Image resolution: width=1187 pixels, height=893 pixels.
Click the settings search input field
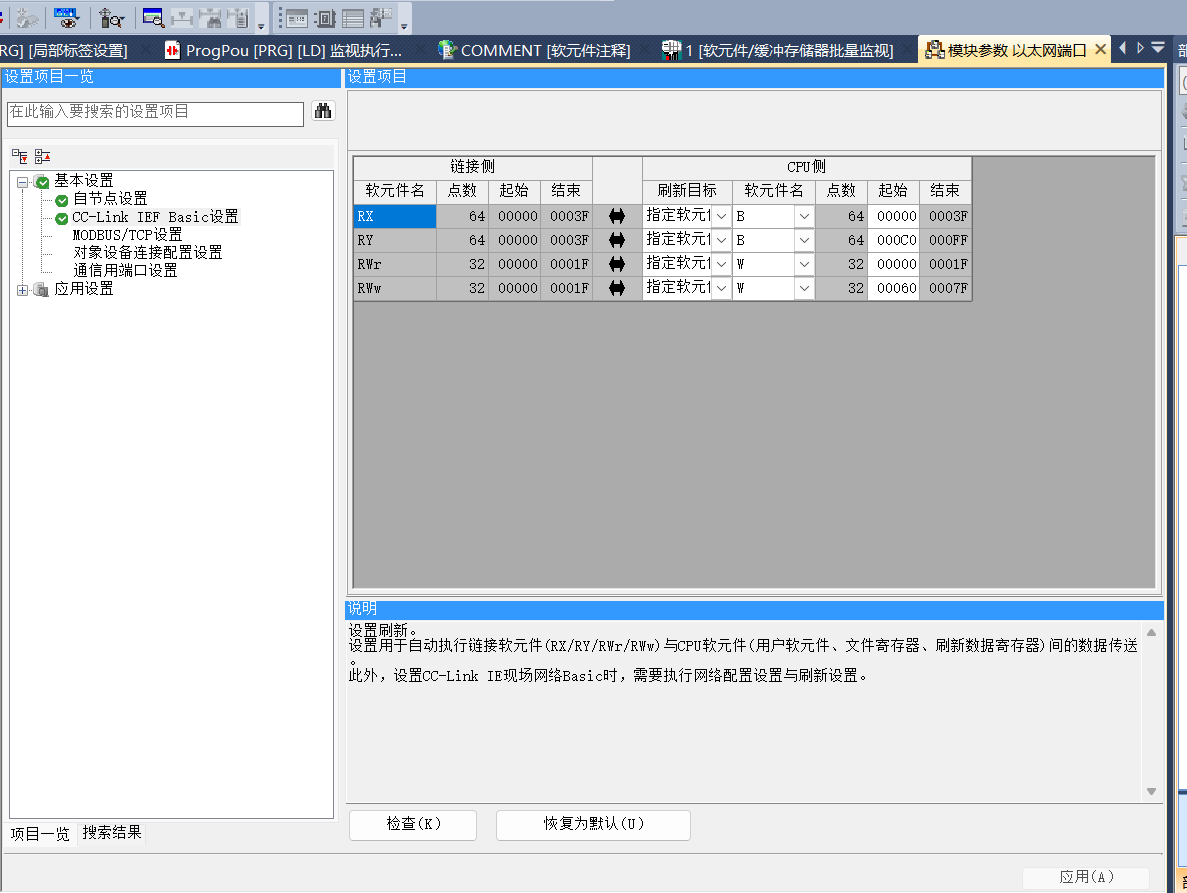[x=155, y=113]
